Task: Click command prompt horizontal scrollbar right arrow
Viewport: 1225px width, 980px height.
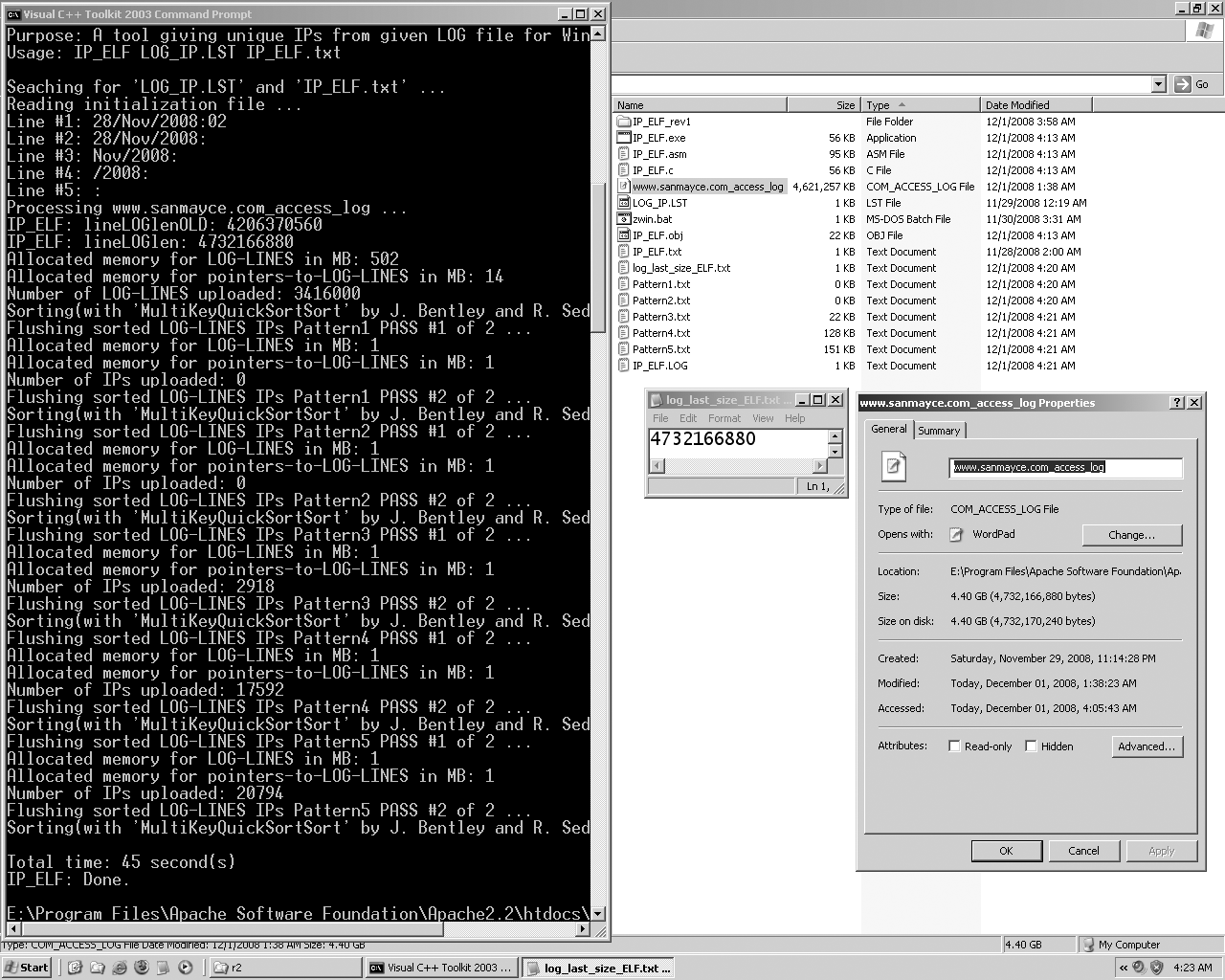Action: click(583, 929)
